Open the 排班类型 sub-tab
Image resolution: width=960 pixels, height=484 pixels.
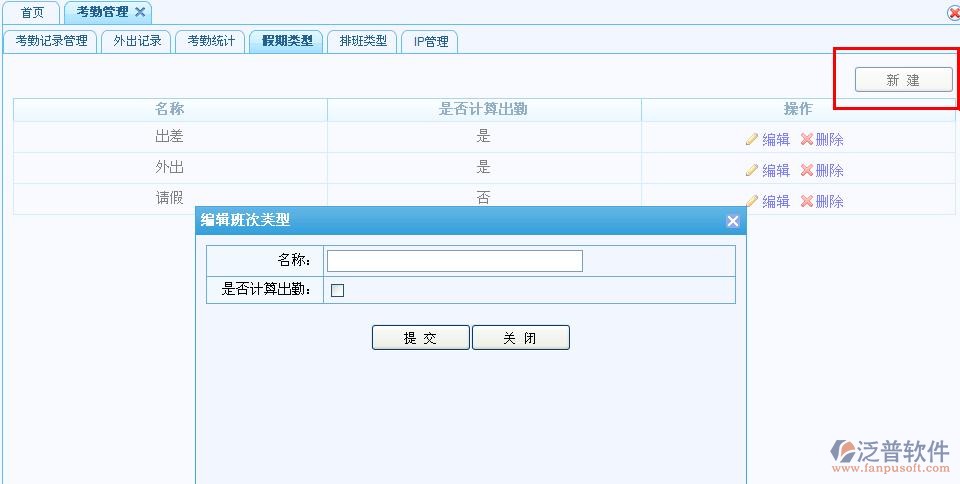362,41
